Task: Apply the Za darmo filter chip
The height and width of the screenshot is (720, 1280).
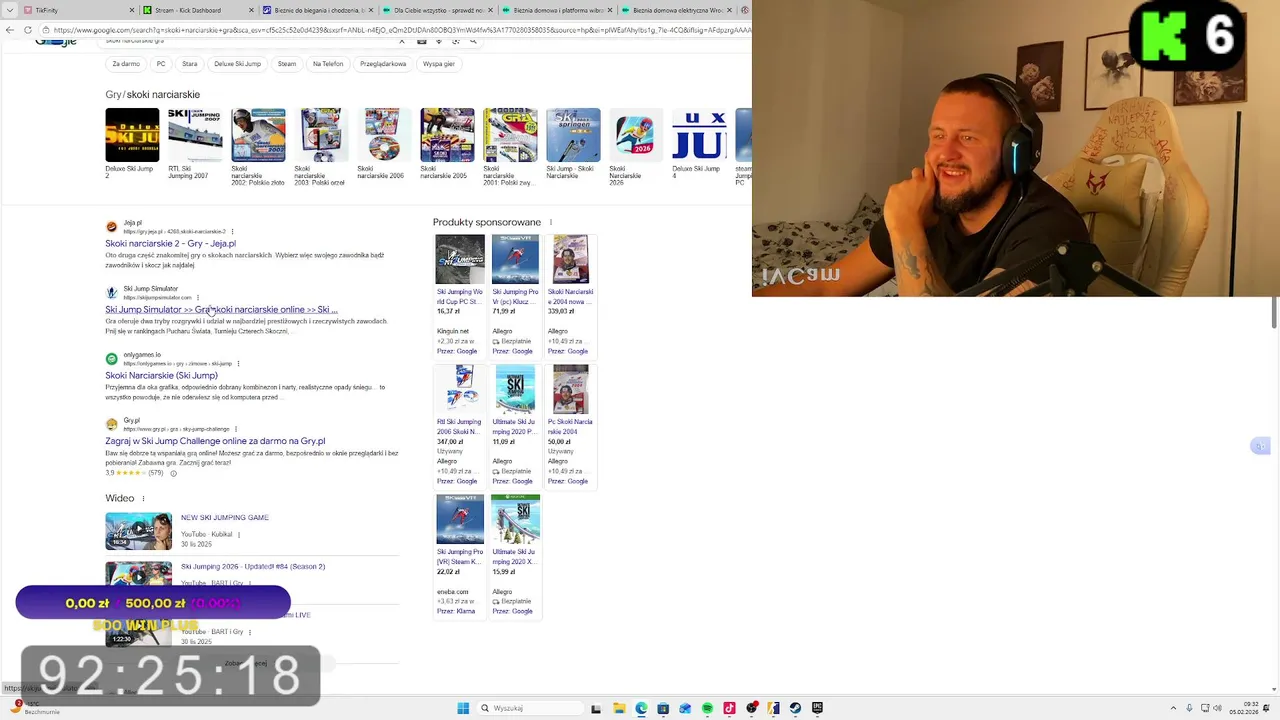Action: (126, 64)
